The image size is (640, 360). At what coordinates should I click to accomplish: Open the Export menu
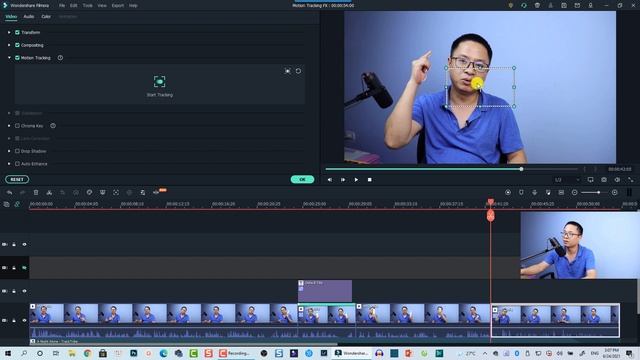118,6
